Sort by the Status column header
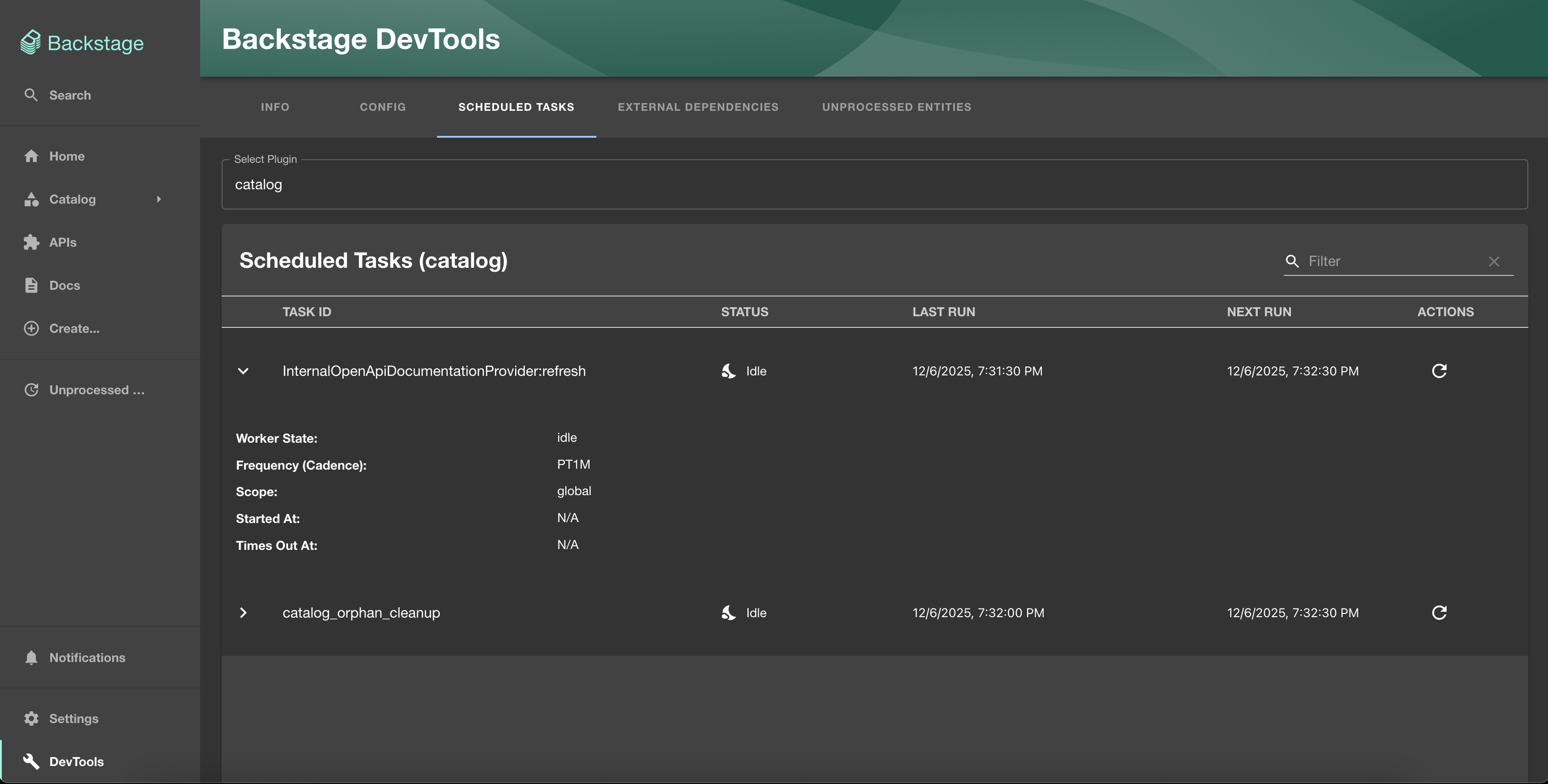This screenshot has width=1548, height=784. point(744,312)
